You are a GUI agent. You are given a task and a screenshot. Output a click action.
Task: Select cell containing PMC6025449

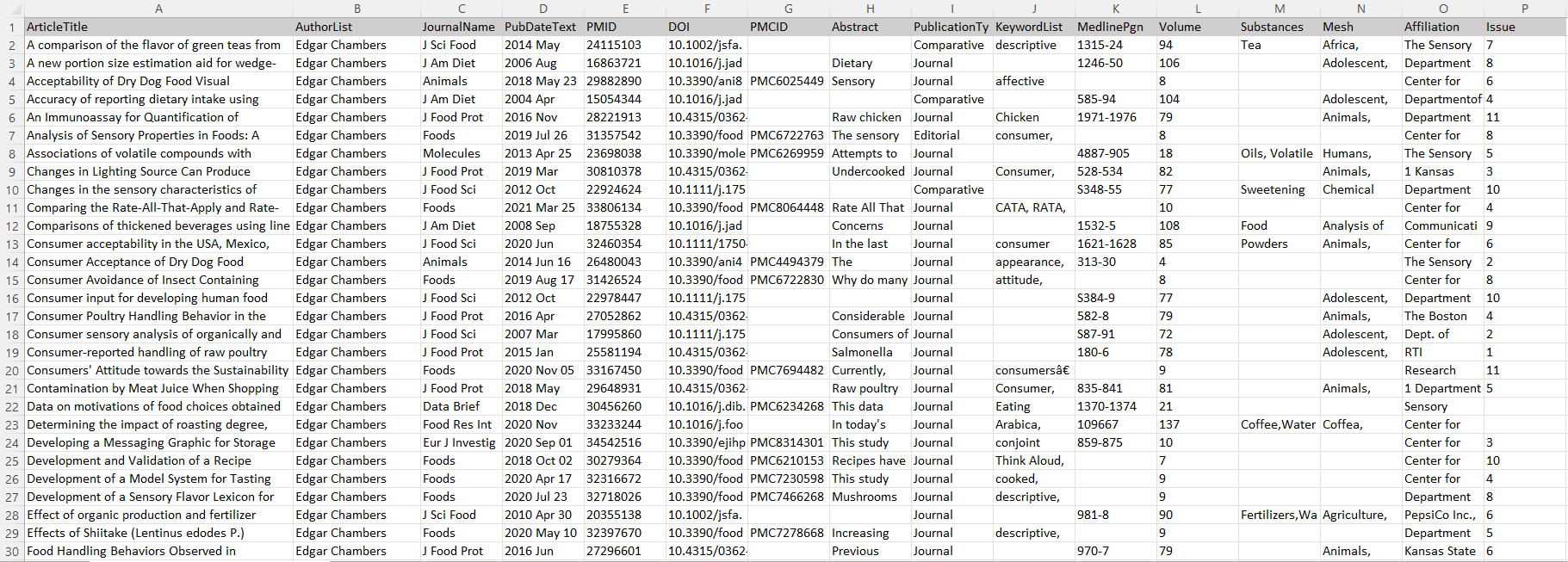(x=787, y=81)
